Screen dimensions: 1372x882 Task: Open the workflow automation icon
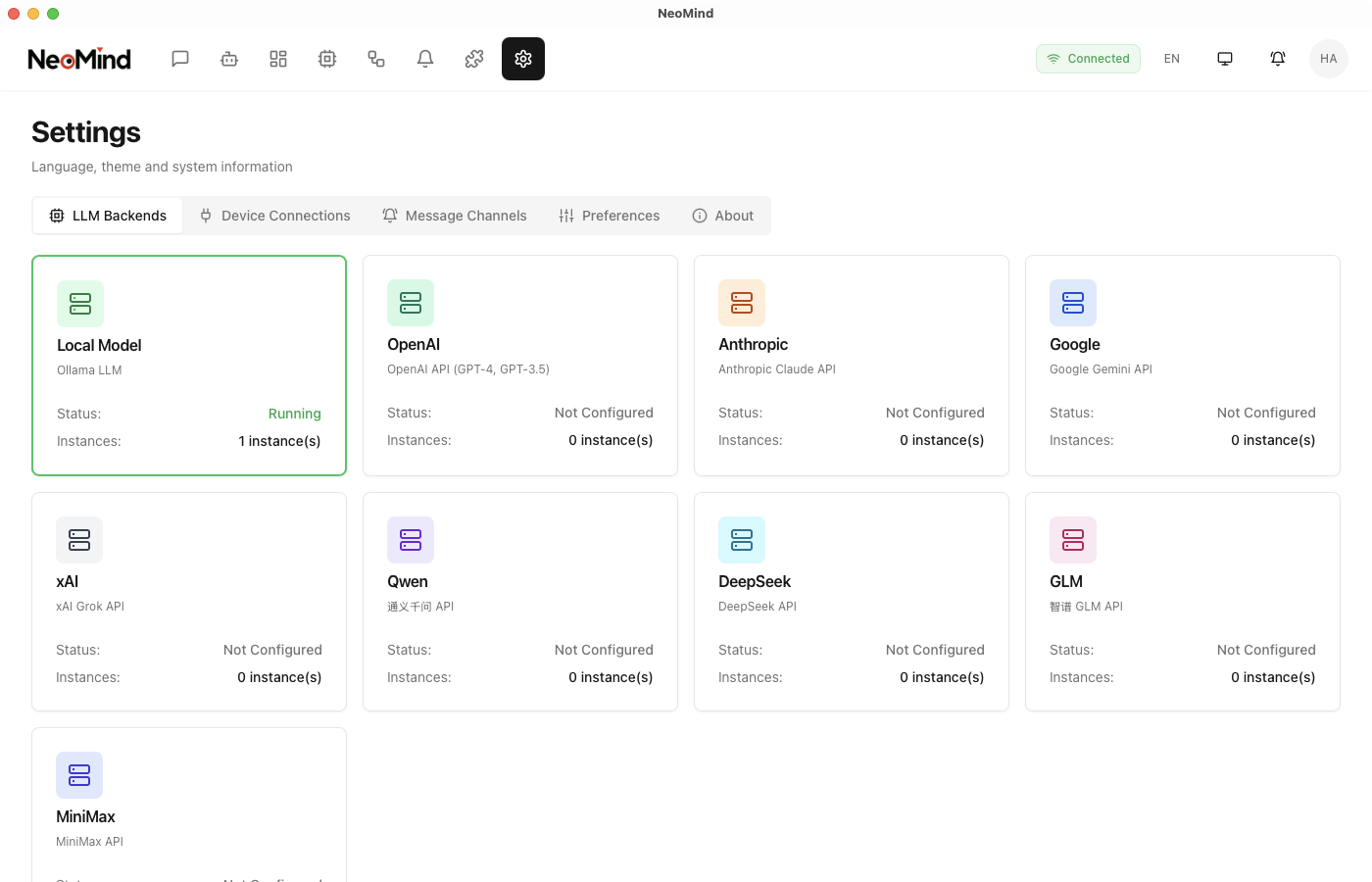(x=376, y=59)
